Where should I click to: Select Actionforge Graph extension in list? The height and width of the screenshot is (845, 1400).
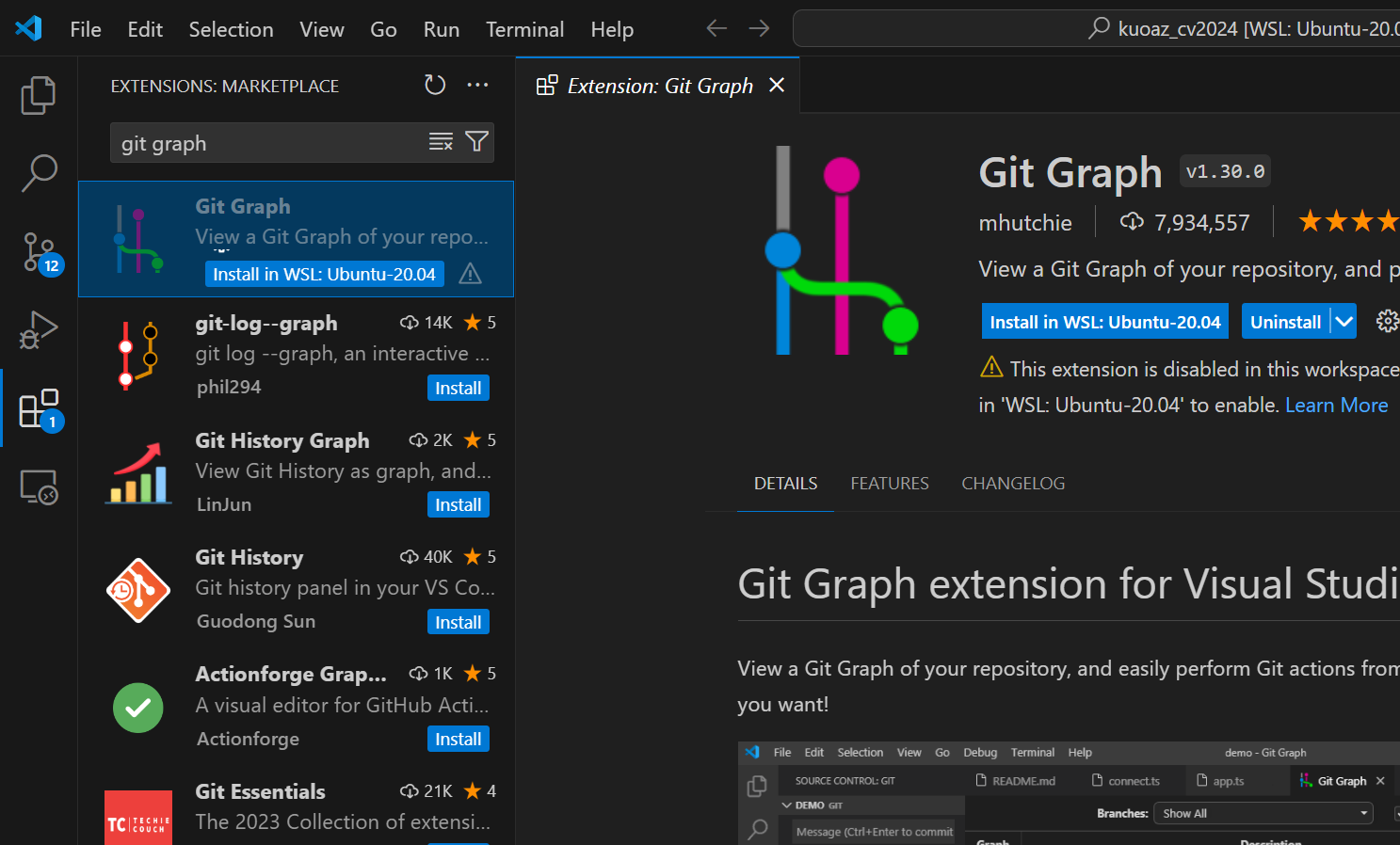point(296,707)
